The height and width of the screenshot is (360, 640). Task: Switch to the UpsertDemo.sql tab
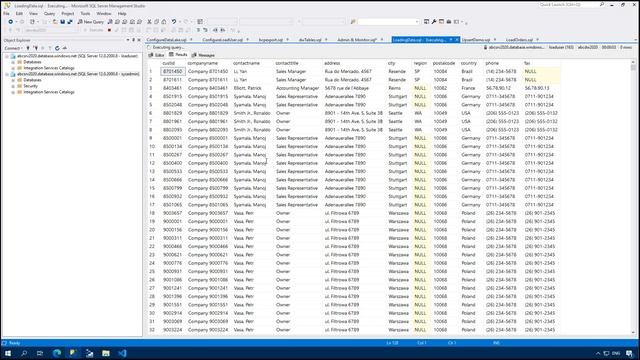pos(476,40)
